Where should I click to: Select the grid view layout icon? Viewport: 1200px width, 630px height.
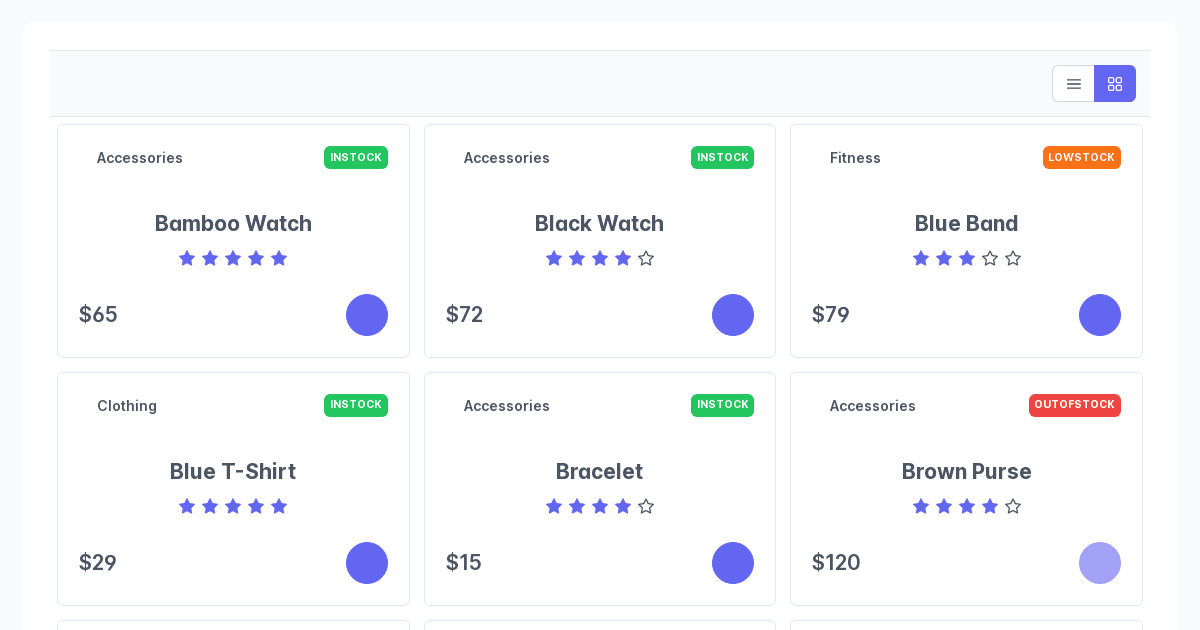coord(1114,84)
